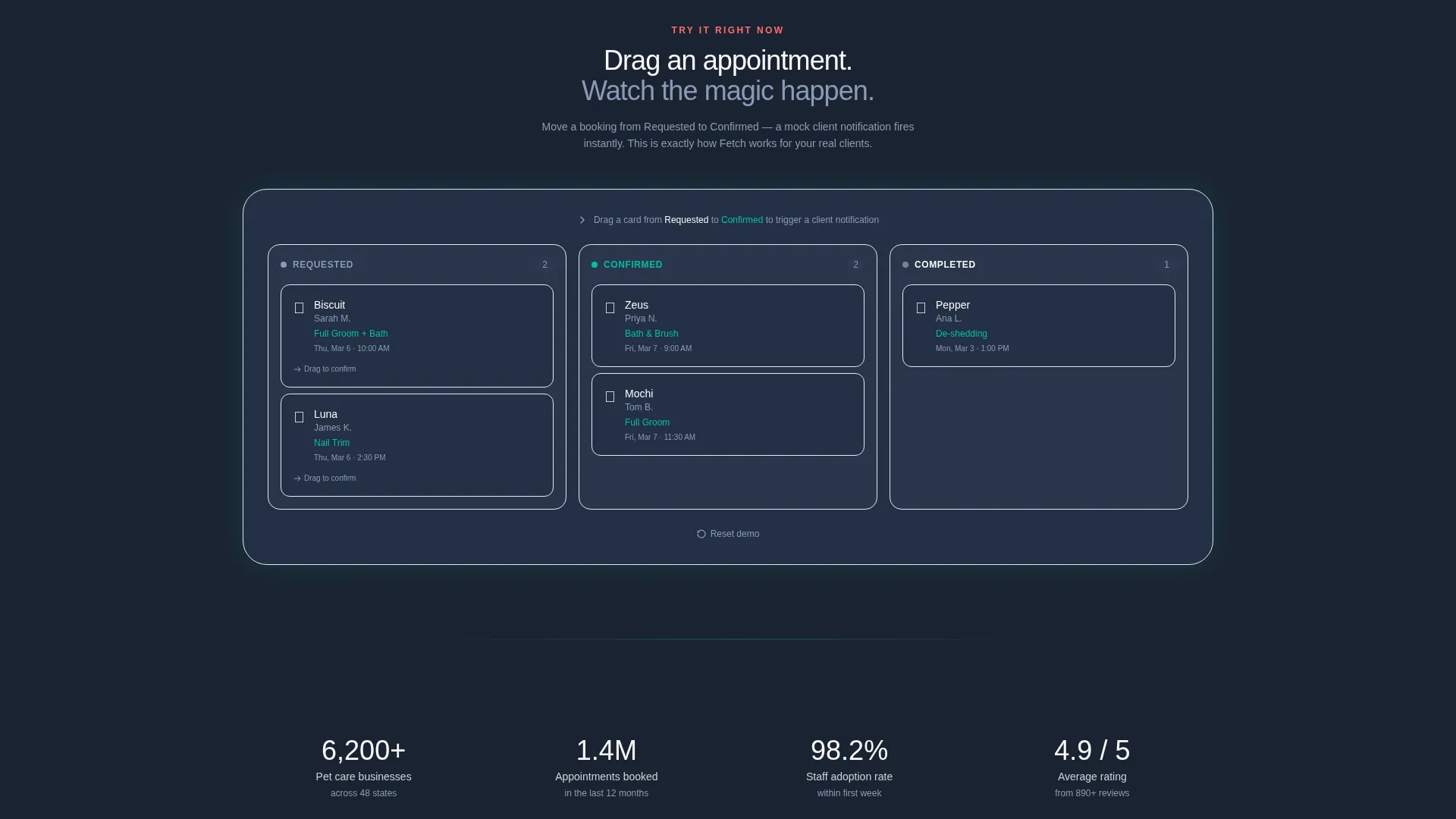Click the green 'Confirmed' word in hint

(742, 220)
